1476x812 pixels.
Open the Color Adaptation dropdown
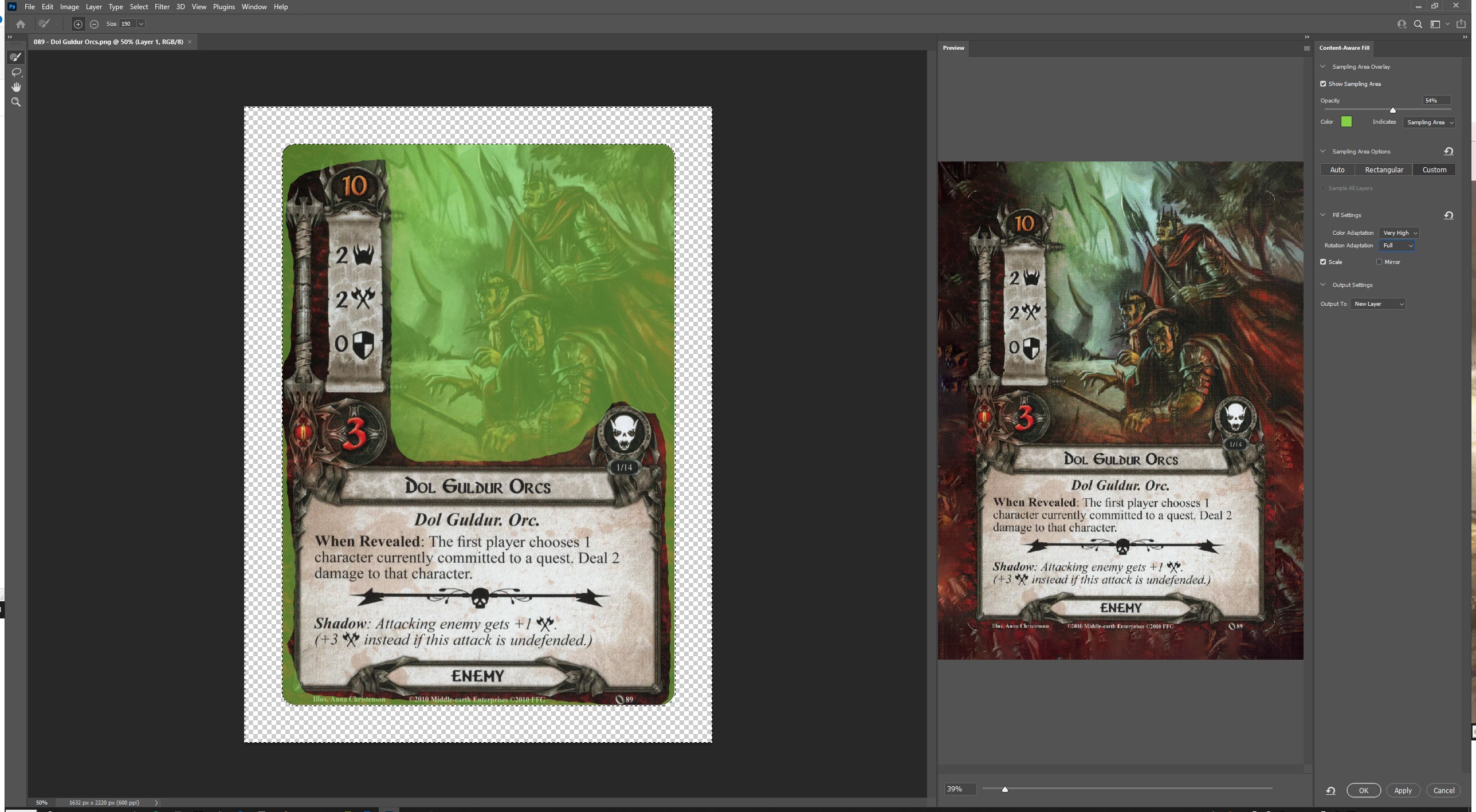pos(1399,232)
